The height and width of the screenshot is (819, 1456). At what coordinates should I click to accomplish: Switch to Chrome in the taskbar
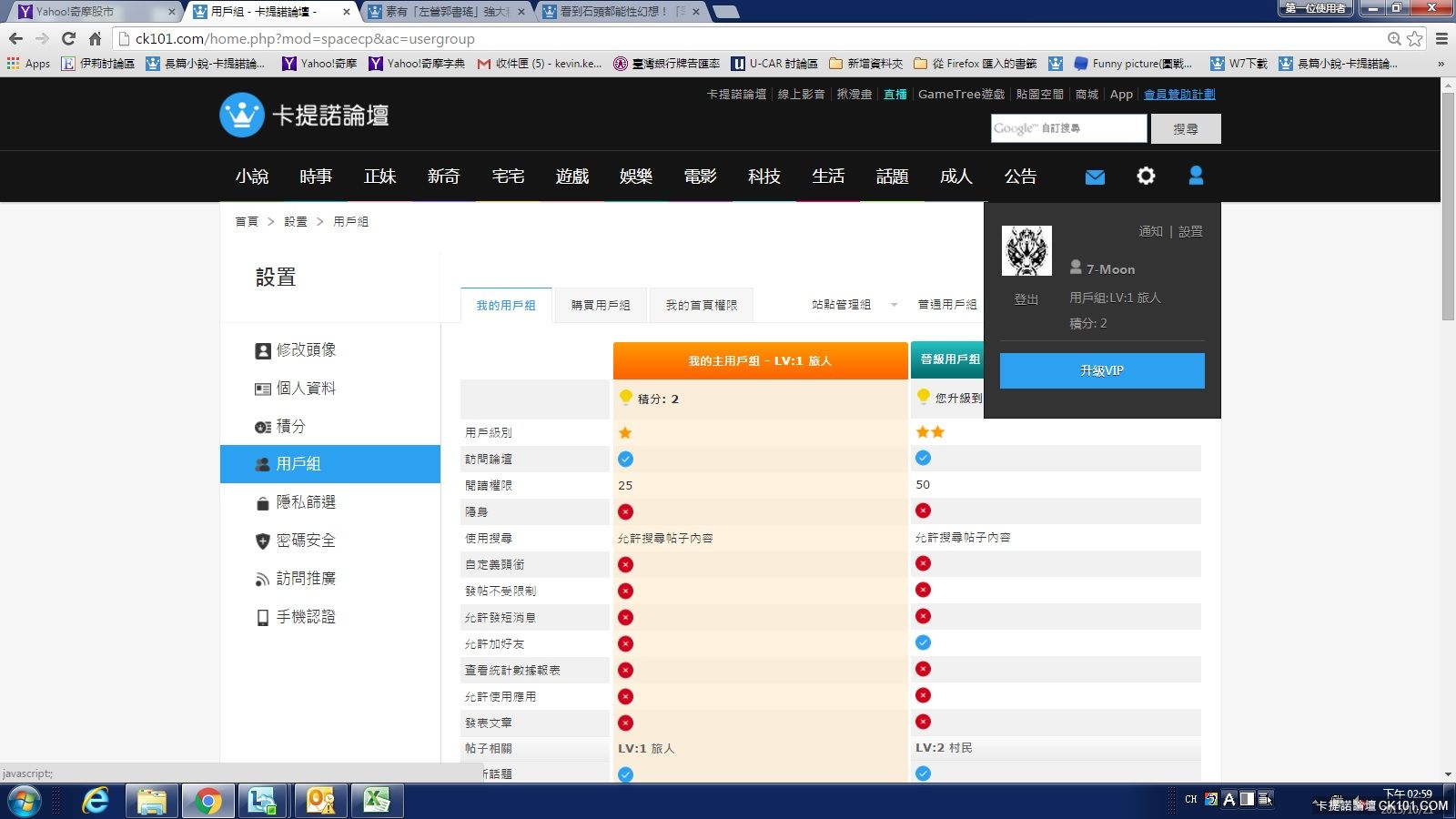[x=207, y=802]
